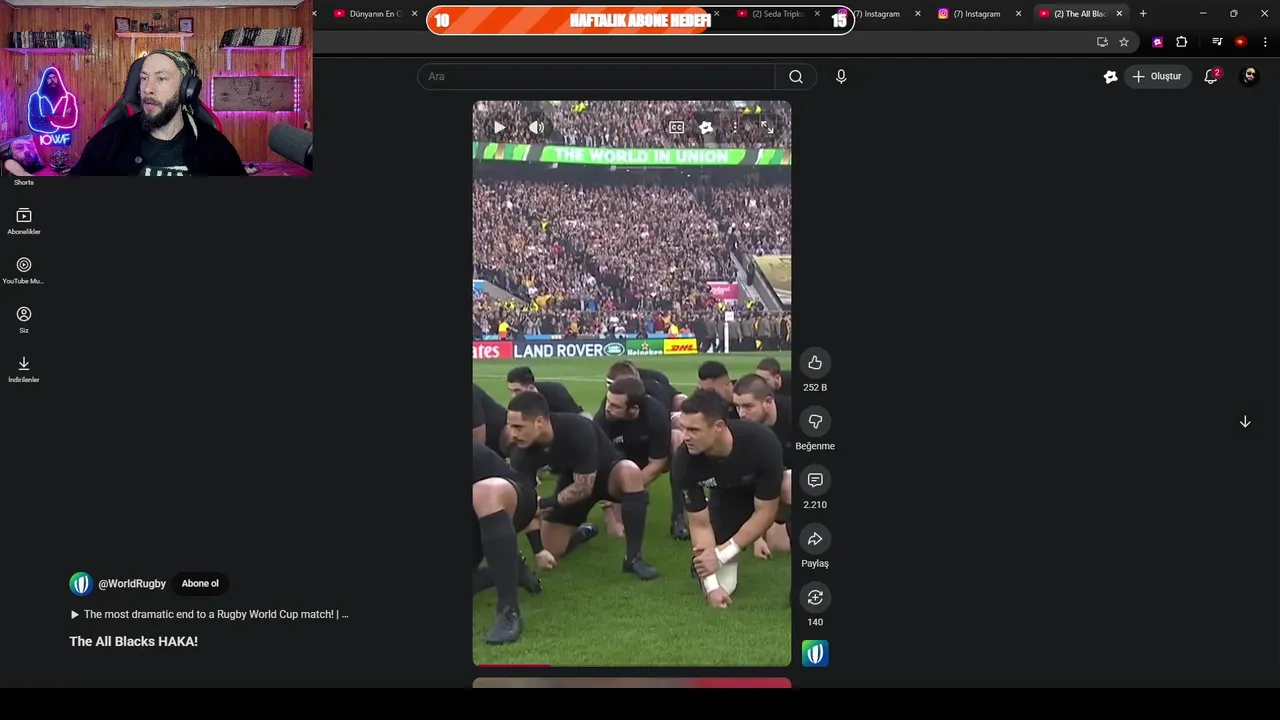Open the purple extension icon in the toolbar
1280x720 pixels.
click(x=1158, y=42)
